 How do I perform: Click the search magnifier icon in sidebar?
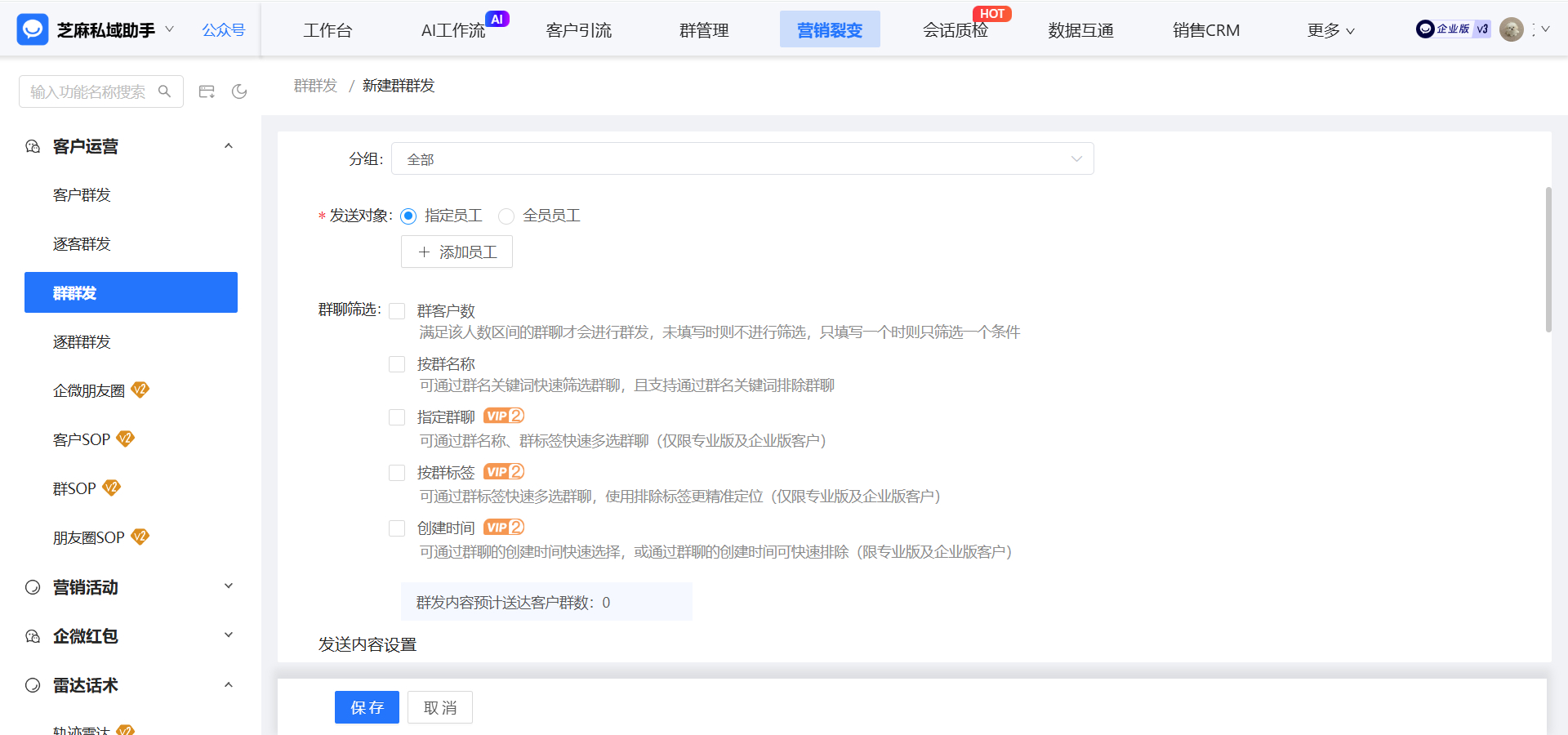(166, 91)
